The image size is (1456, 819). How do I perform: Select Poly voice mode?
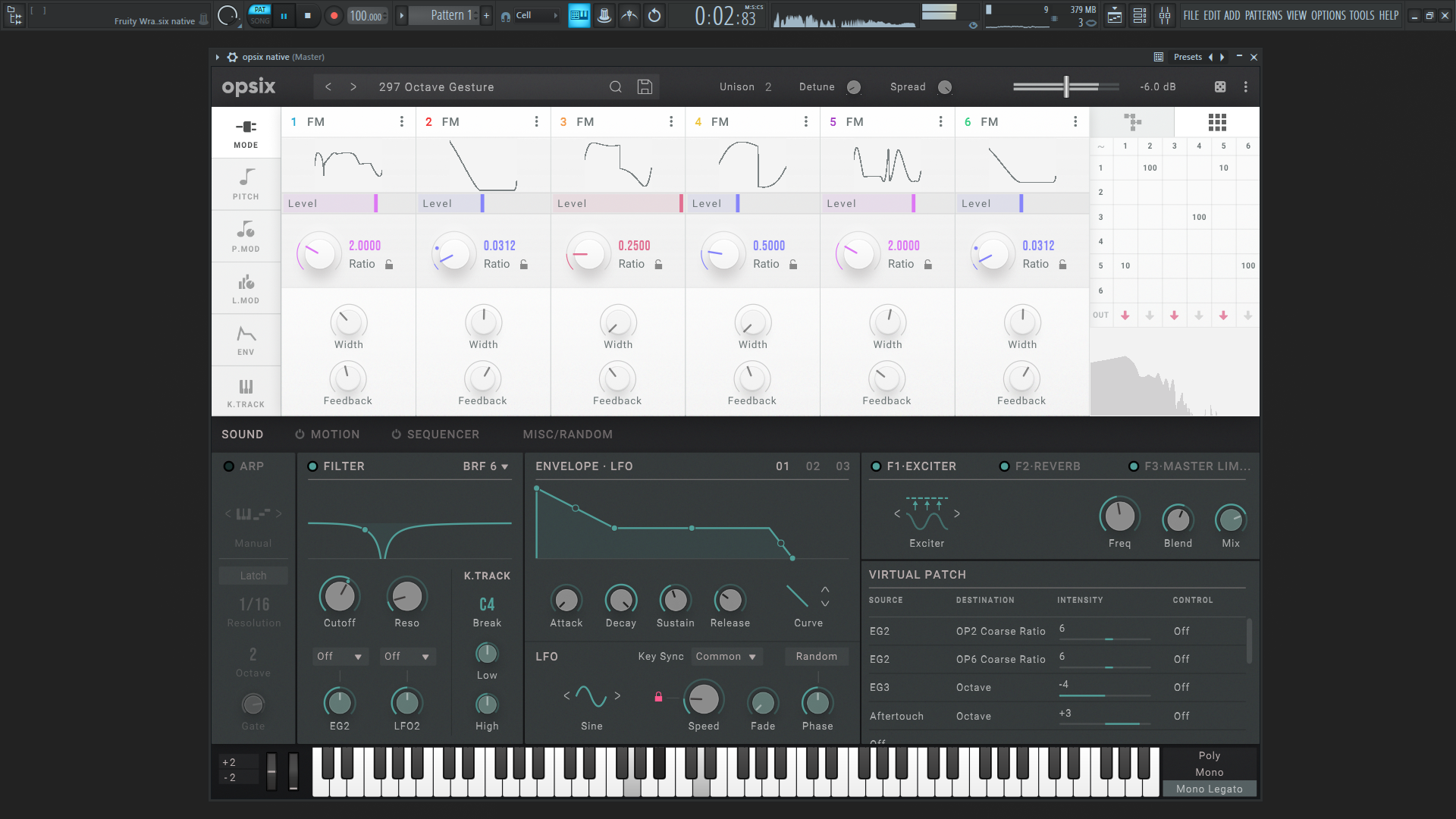coord(1209,756)
